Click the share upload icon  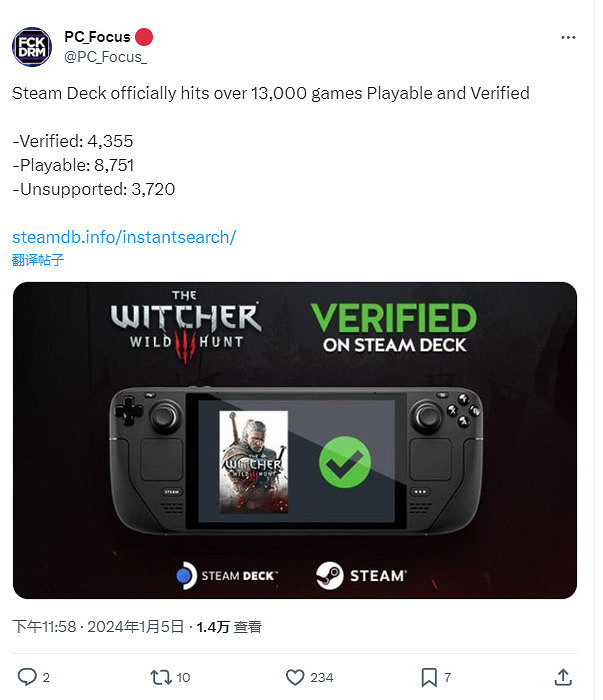pyautogui.click(x=563, y=677)
